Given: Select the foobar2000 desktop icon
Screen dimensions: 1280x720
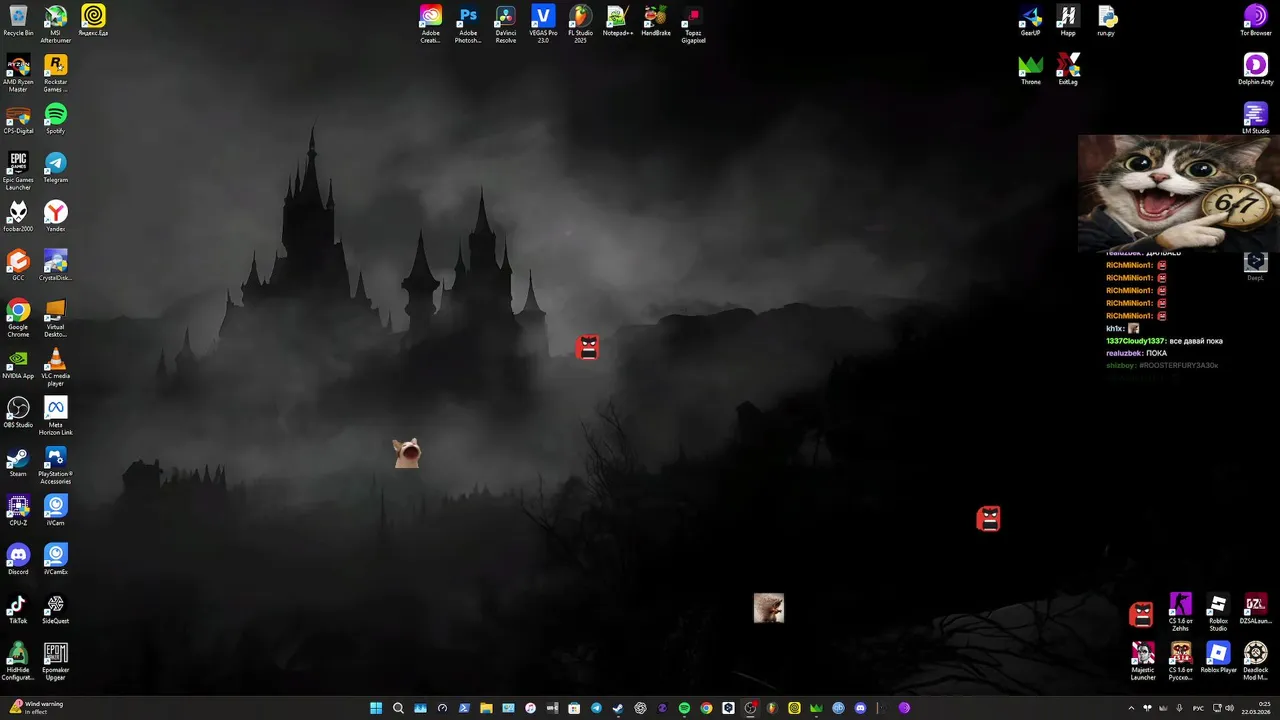Looking at the screenshot, I should coord(18,216).
